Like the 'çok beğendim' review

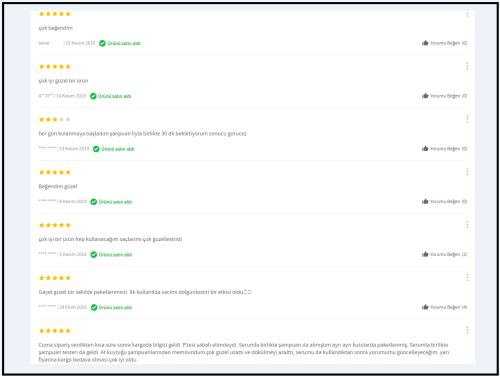click(444, 43)
